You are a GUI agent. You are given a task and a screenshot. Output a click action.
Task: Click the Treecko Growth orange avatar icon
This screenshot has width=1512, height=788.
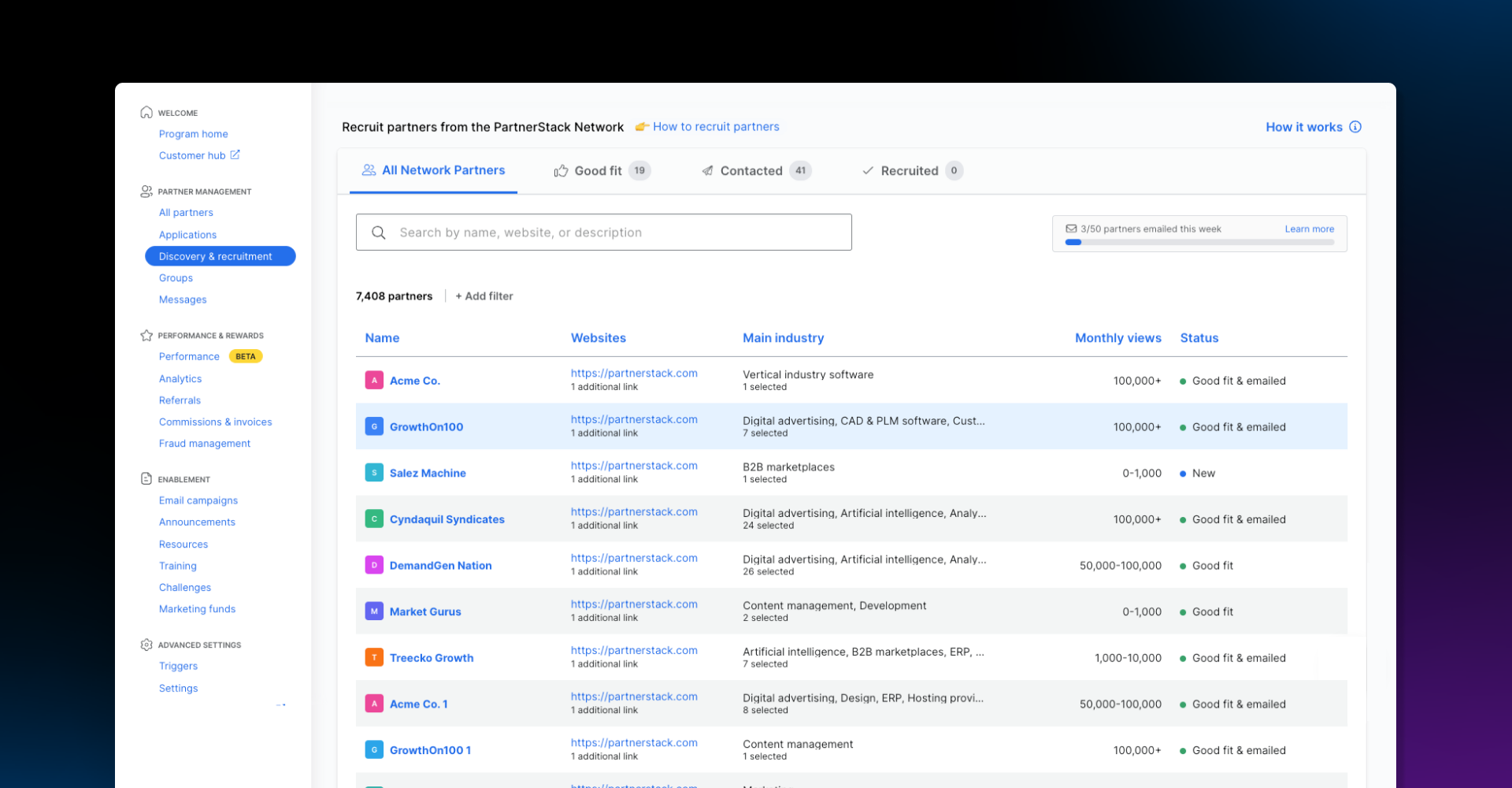(374, 657)
